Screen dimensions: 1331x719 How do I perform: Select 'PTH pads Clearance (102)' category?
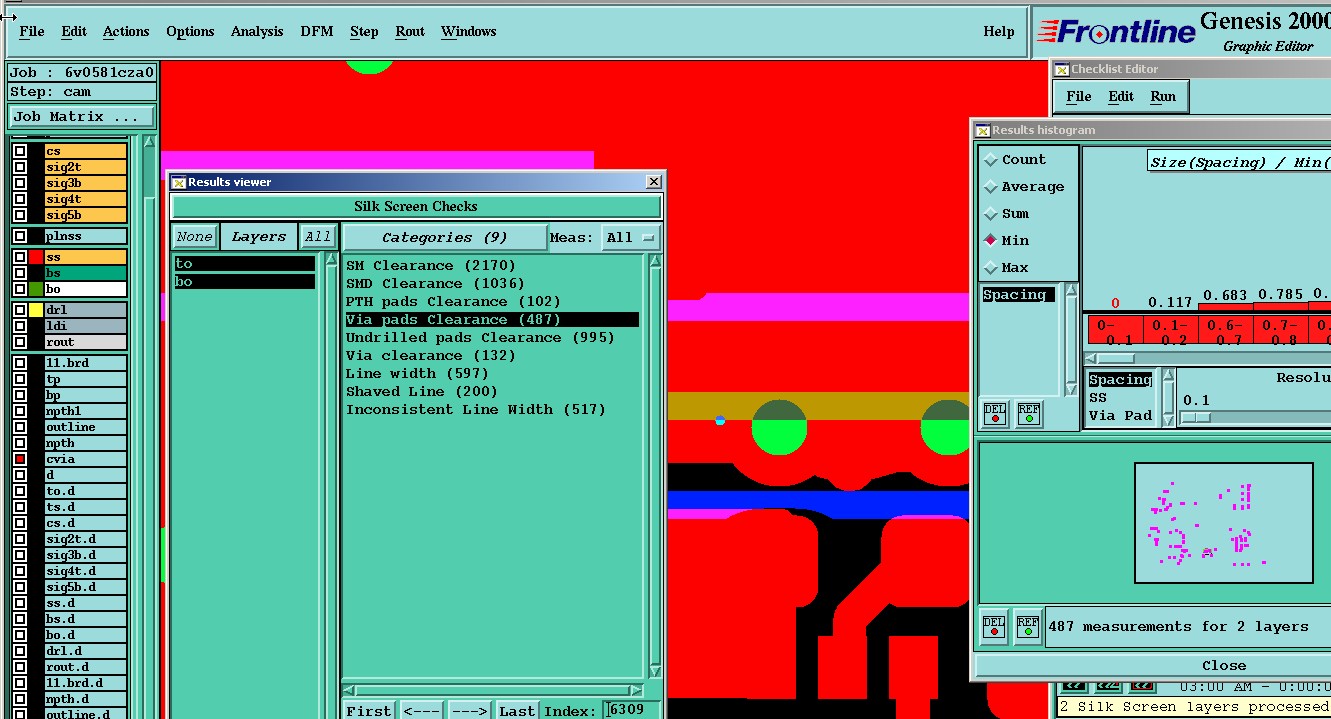453,302
